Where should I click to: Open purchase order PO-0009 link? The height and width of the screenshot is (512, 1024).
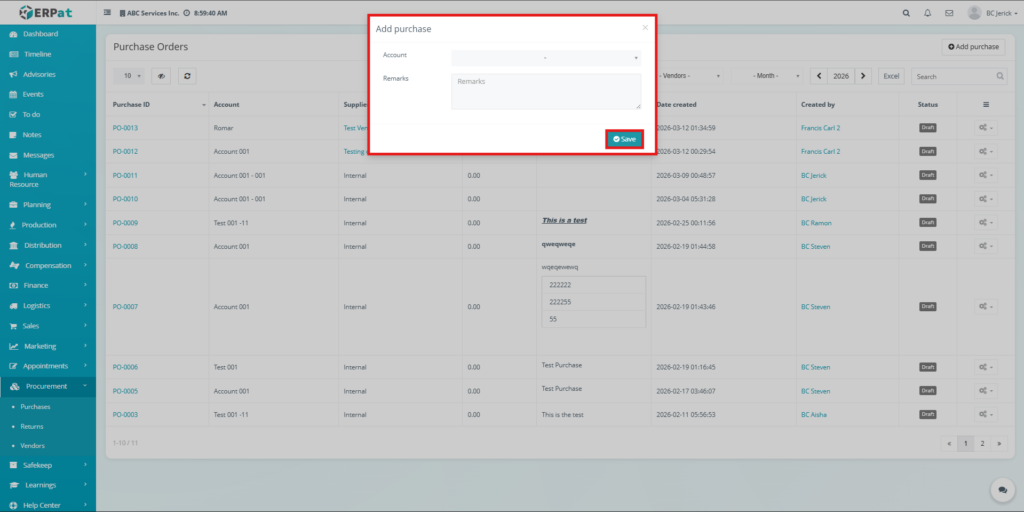click(125, 223)
